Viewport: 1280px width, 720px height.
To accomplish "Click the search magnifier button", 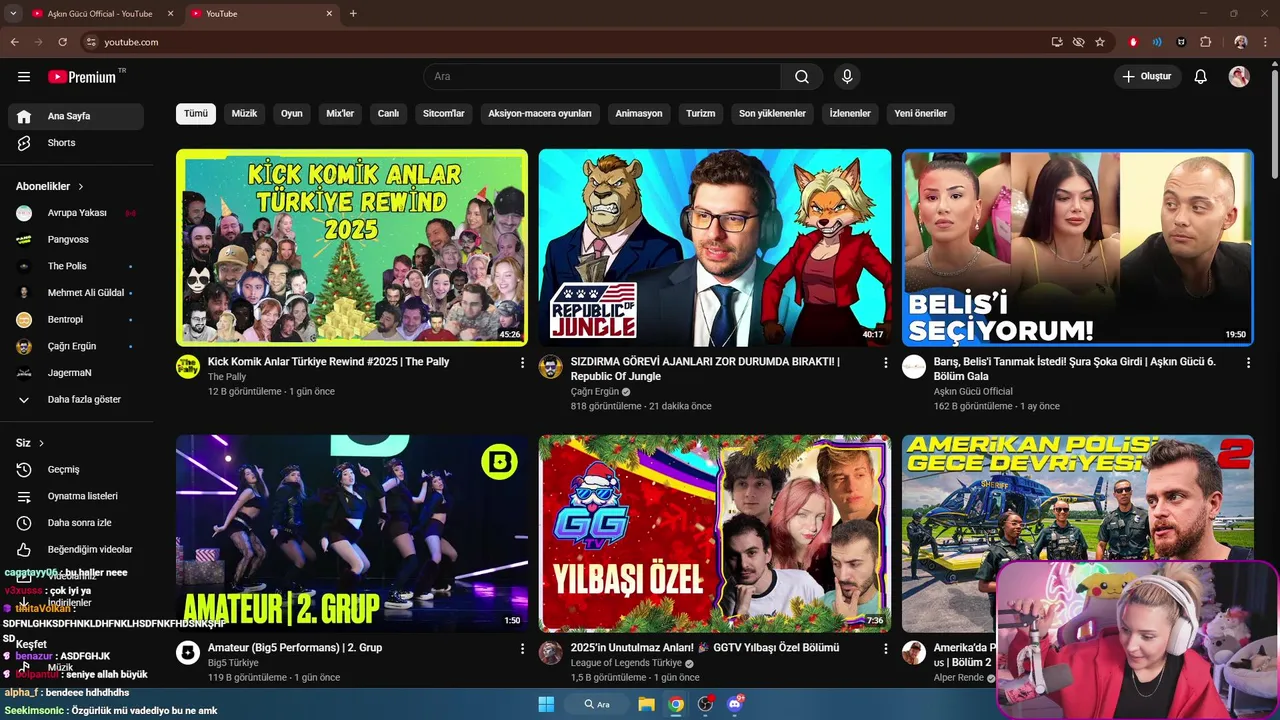I will pyautogui.click(x=802, y=77).
